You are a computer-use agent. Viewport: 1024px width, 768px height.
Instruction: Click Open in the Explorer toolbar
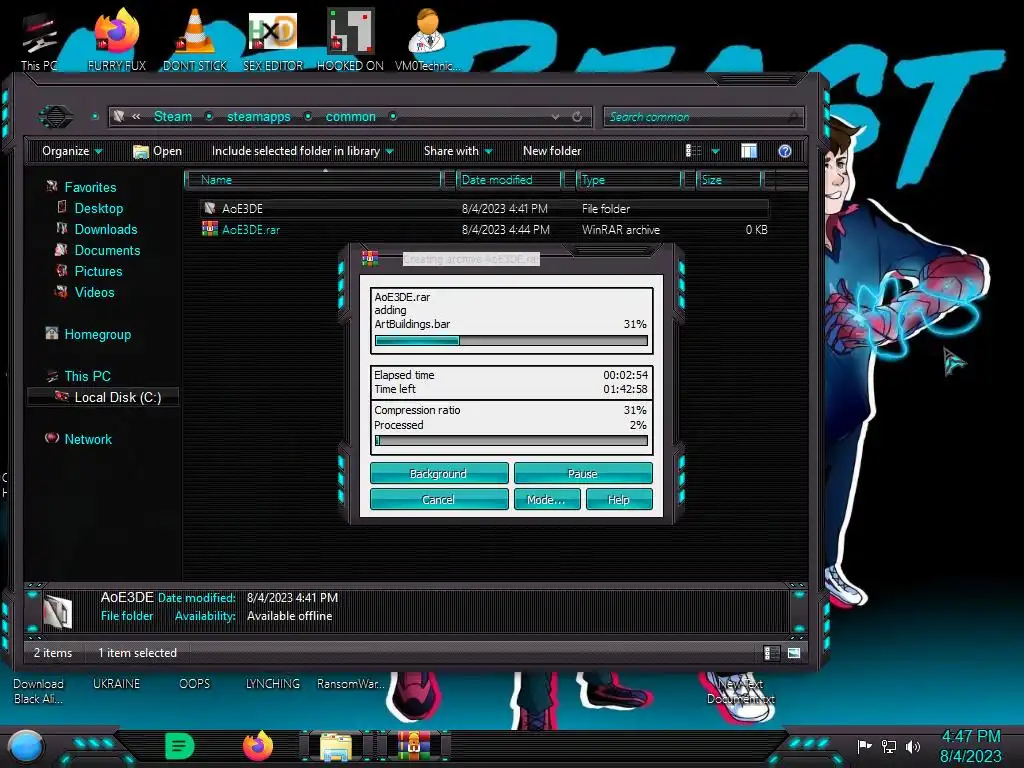(x=157, y=151)
